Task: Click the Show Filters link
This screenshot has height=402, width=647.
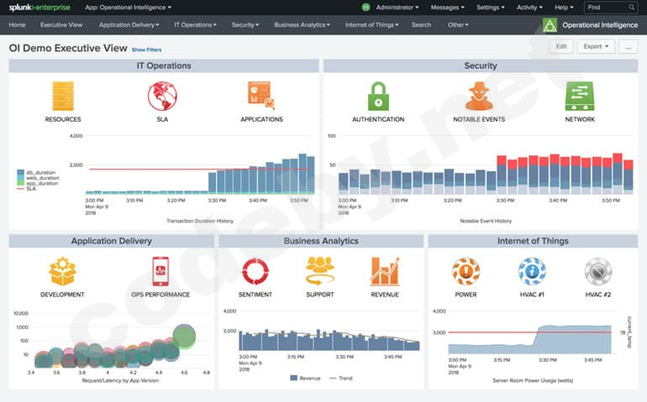Action: 146,50
